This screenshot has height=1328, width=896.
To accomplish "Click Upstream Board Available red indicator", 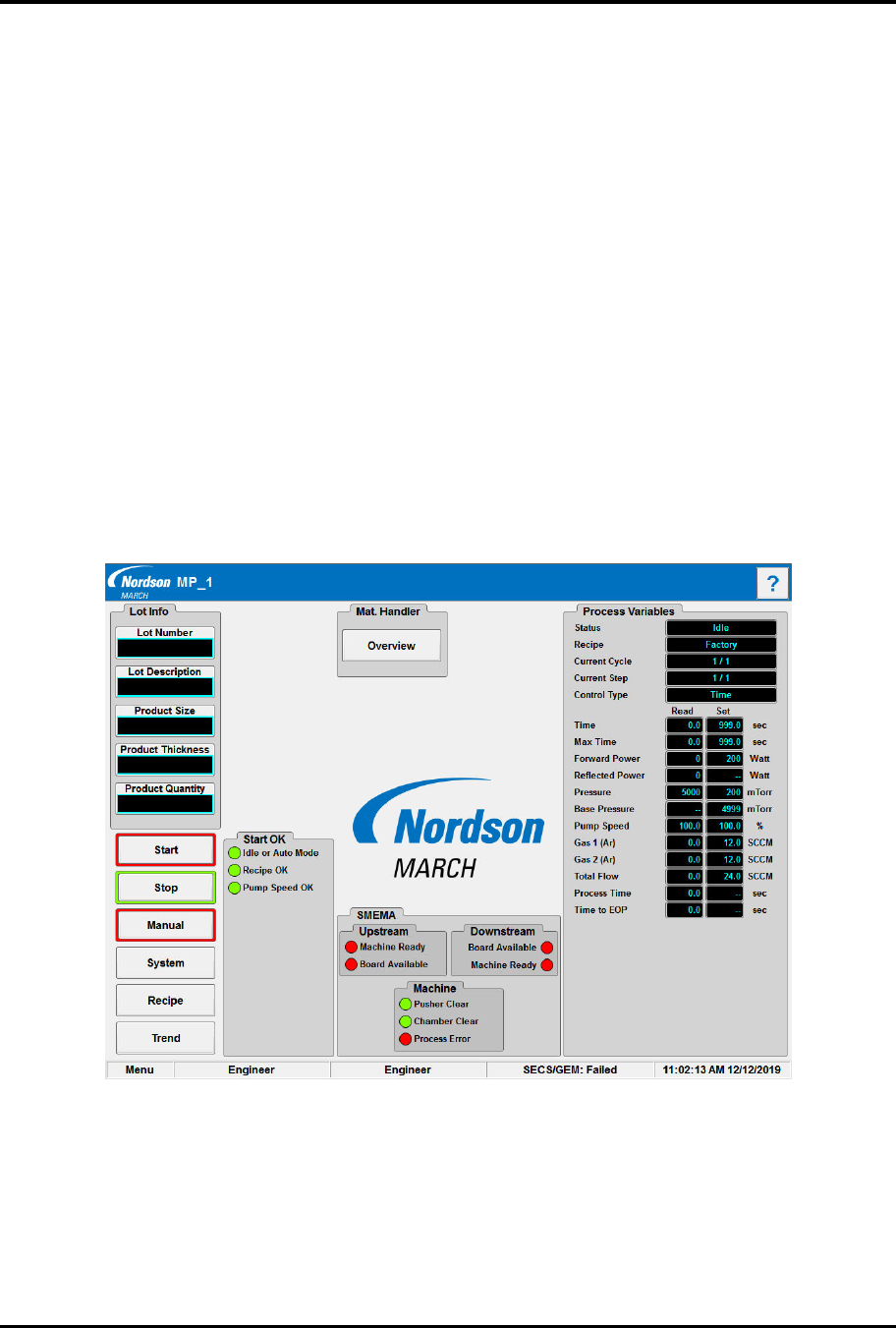I will click(x=351, y=964).
